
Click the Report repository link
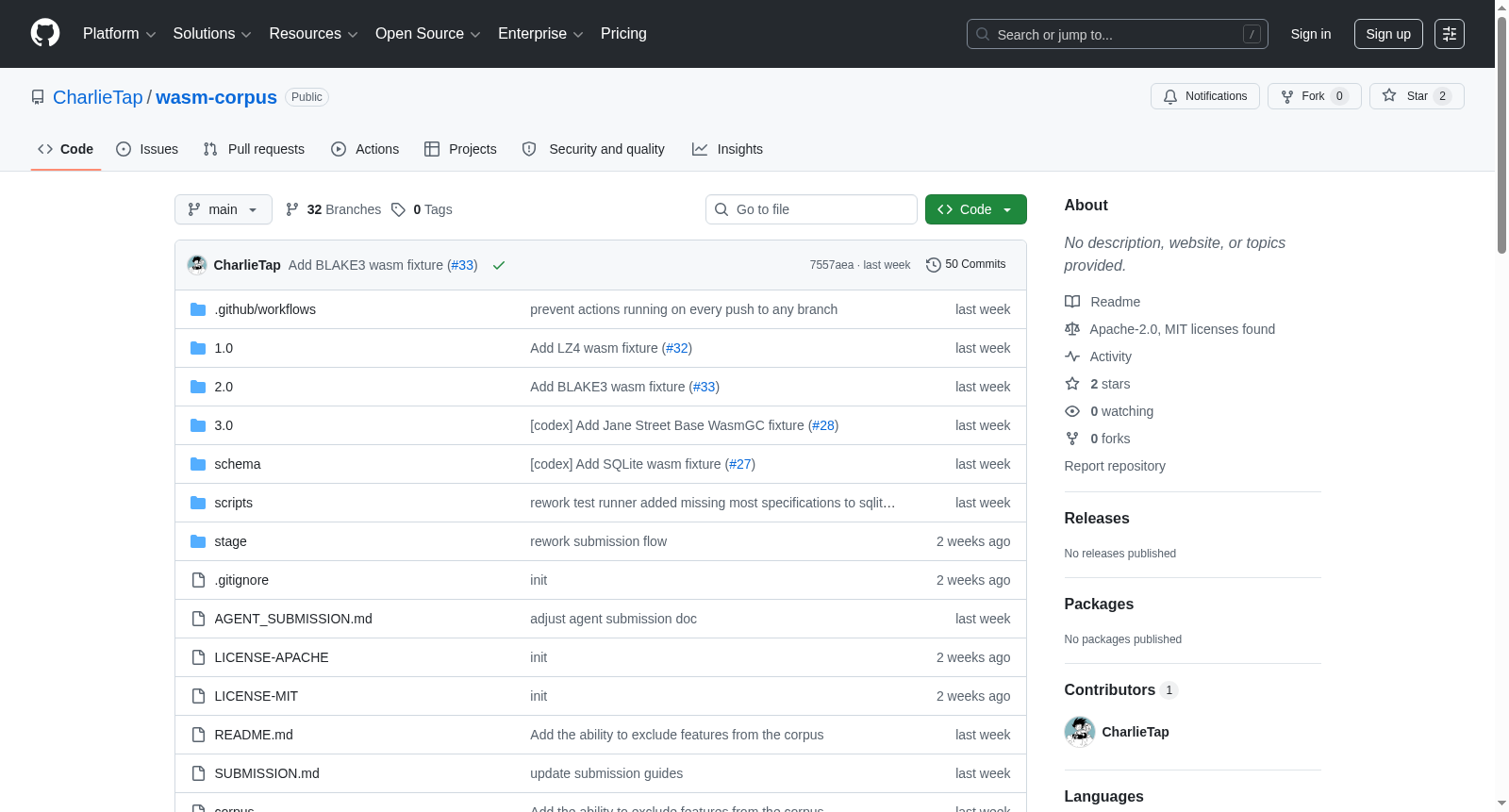point(1115,466)
